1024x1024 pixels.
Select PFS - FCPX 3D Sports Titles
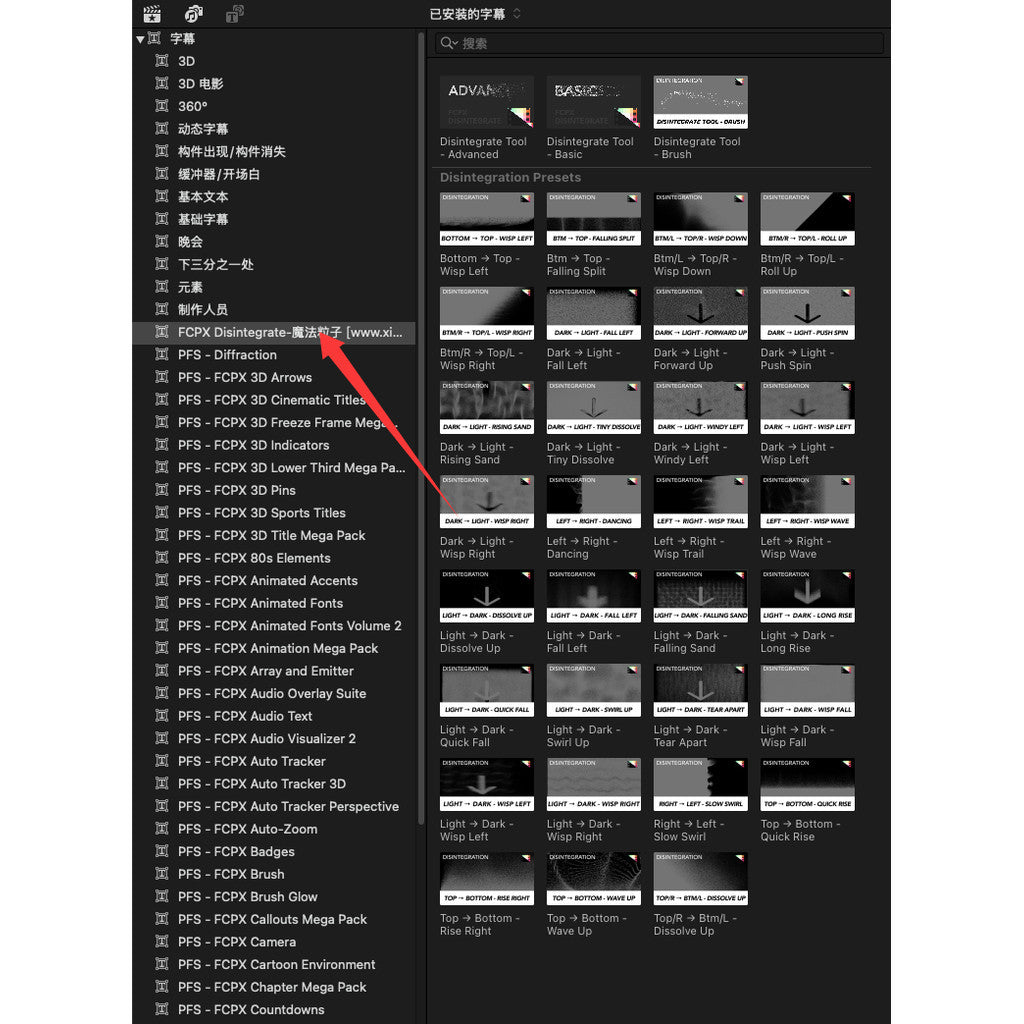pyautogui.click(x=274, y=513)
